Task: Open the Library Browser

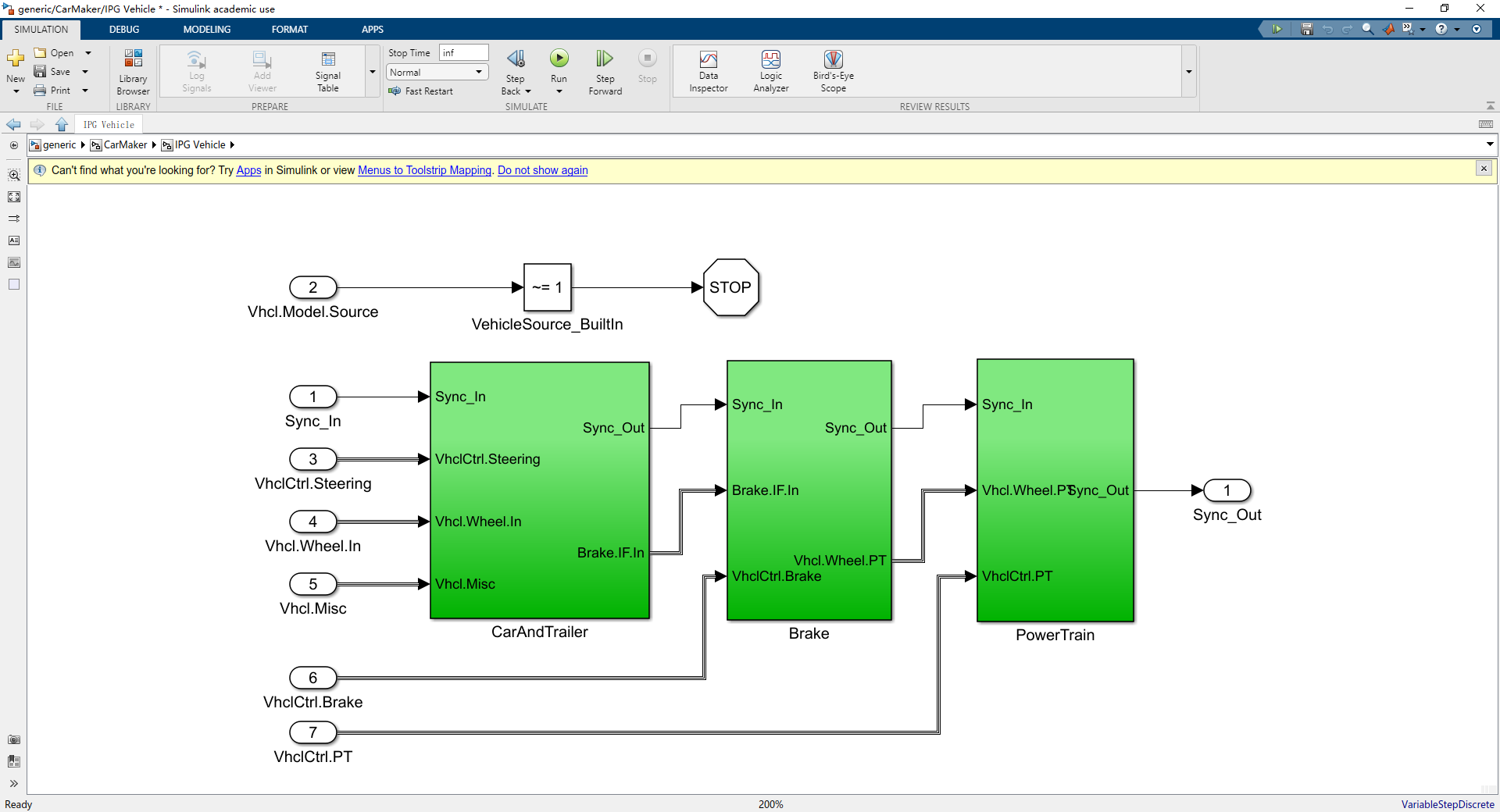Action: pos(133,72)
